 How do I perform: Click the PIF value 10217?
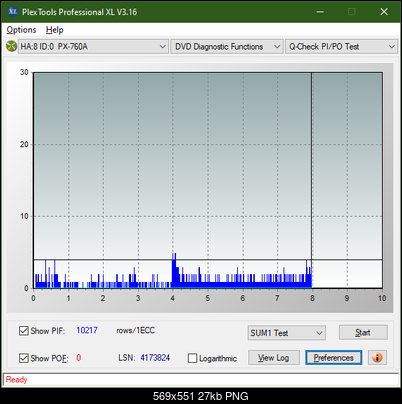click(87, 330)
